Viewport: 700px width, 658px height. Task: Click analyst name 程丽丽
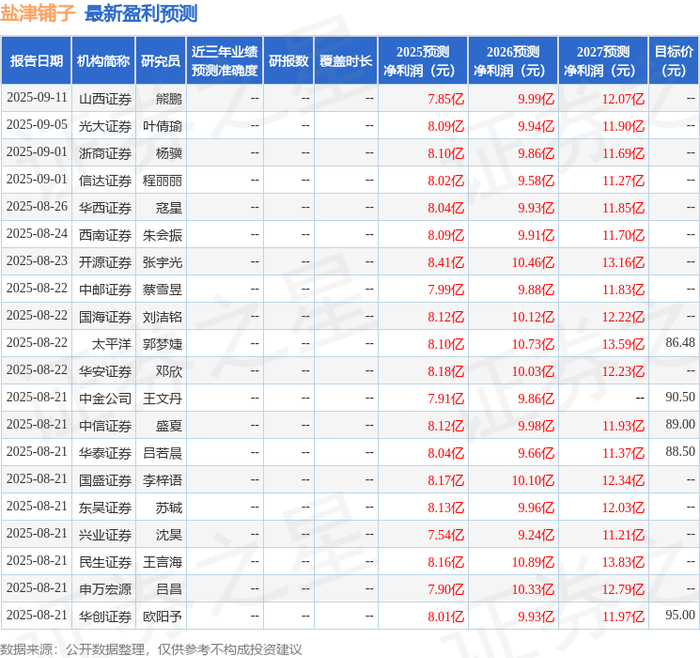[162, 180]
